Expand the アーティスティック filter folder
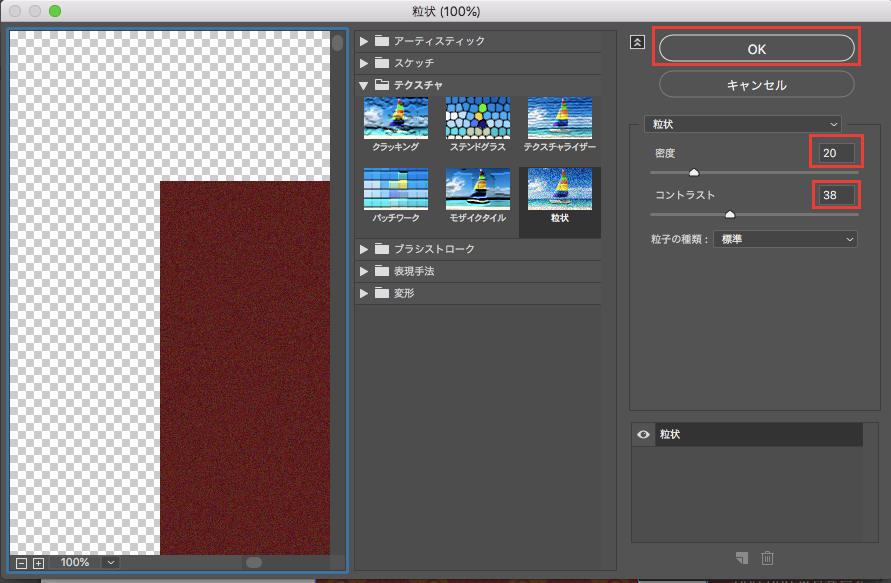Viewport: 891px width, 583px height. [x=365, y=41]
